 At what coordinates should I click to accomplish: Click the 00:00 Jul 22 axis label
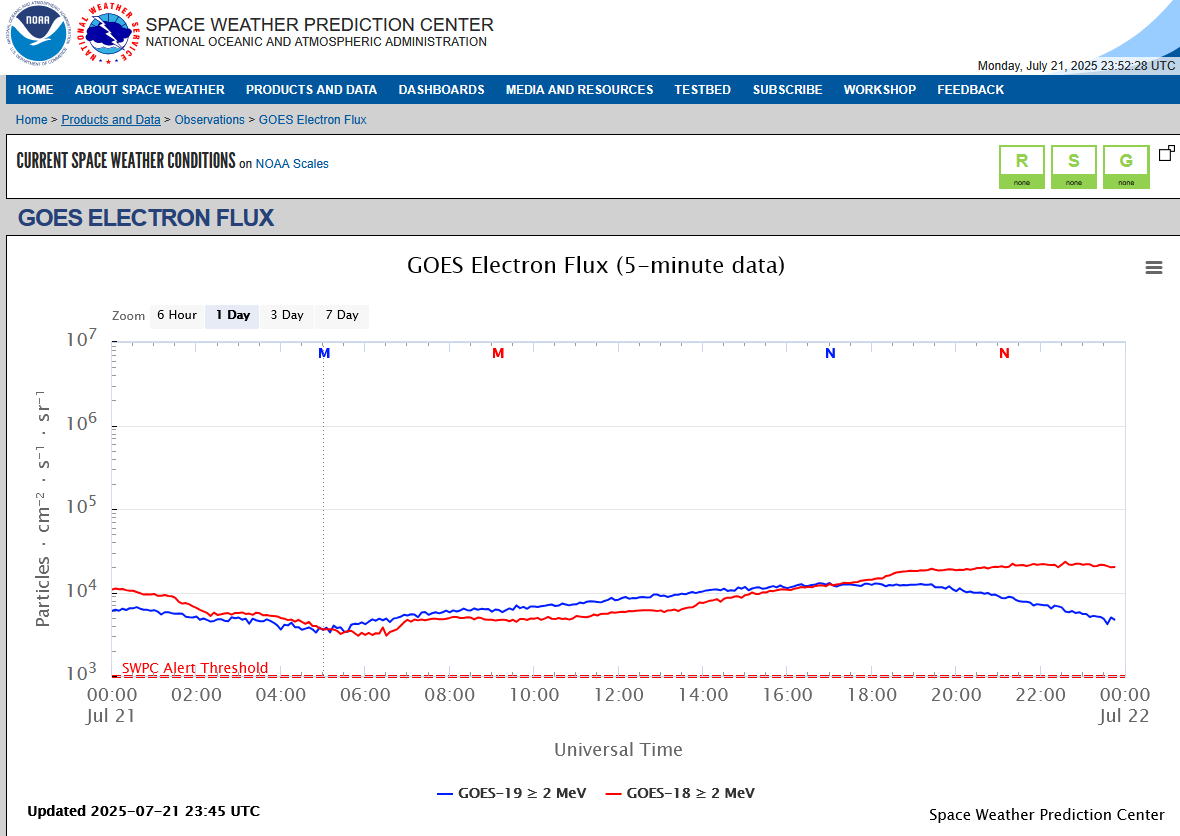[1124, 705]
